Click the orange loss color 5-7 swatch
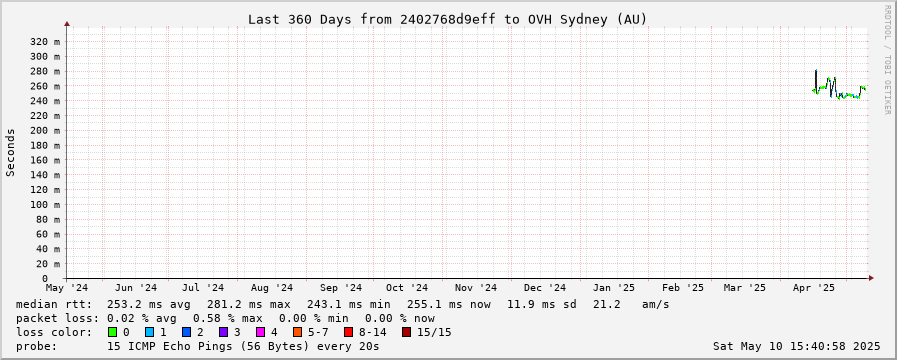This screenshot has width=897, height=360. coord(297,332)
